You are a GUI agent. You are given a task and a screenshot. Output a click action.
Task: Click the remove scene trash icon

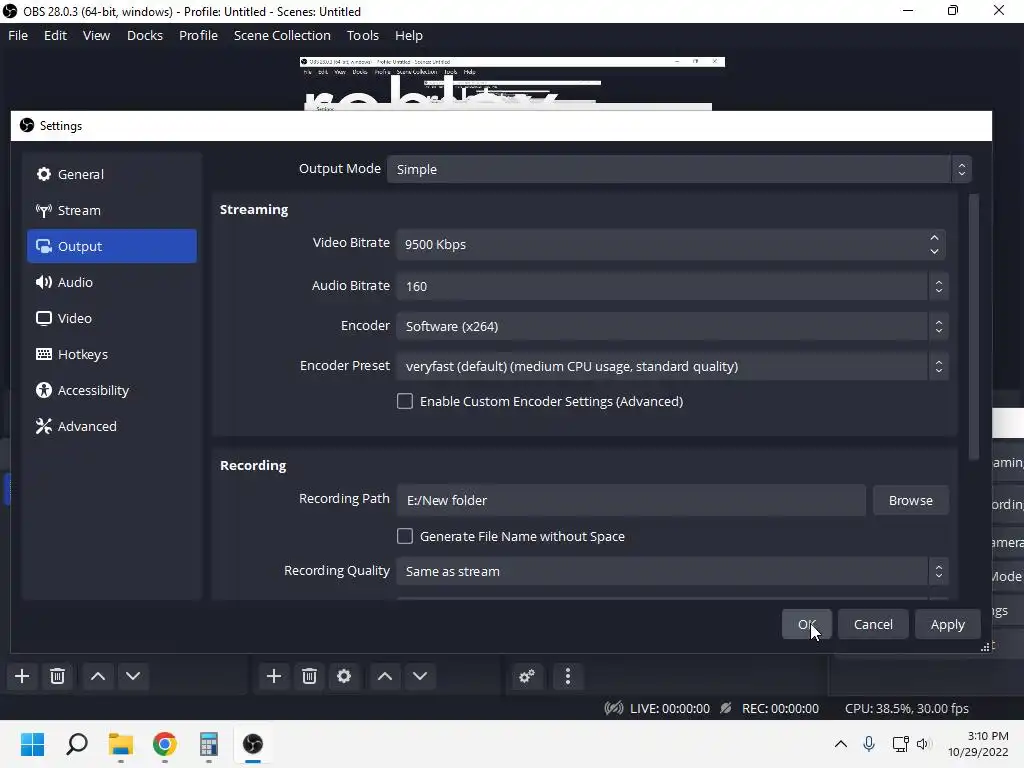(57, 676)
